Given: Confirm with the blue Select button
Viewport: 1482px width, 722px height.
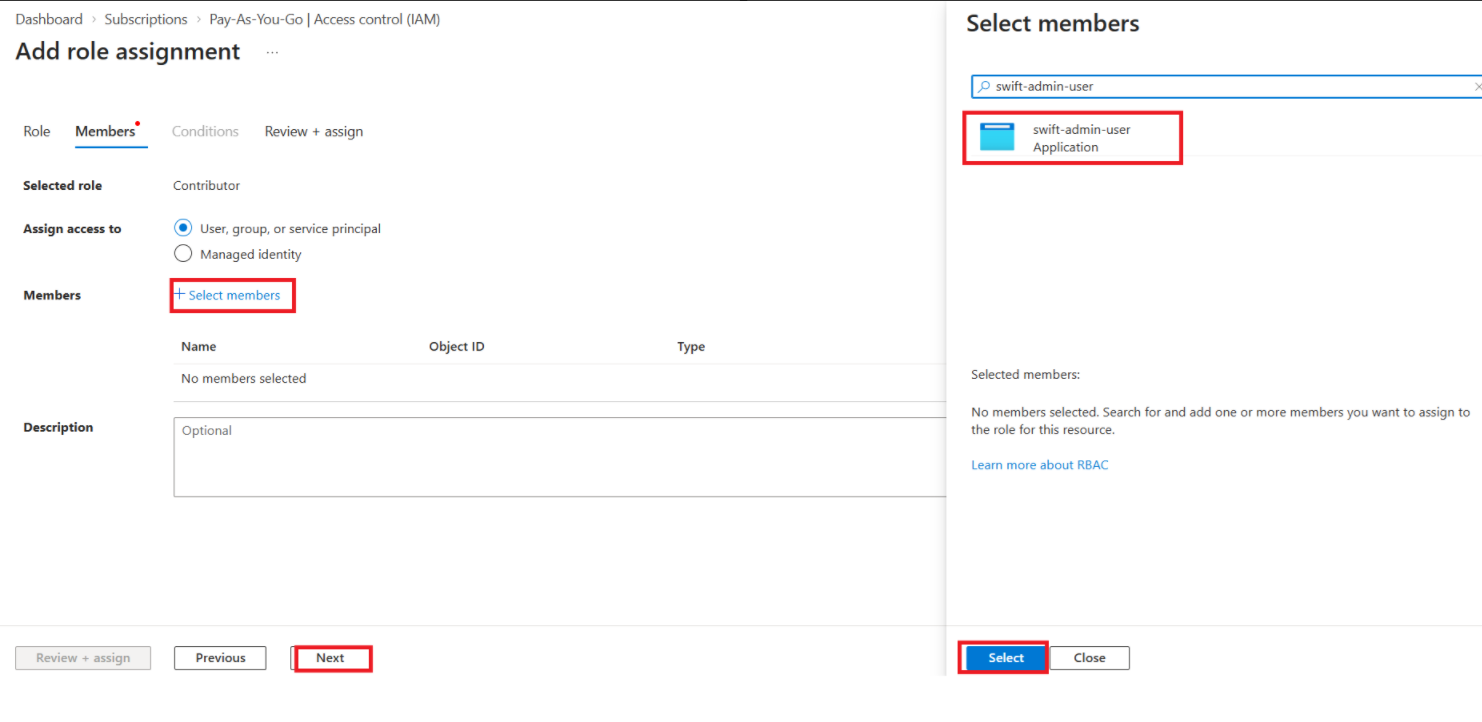Looking at the screenshot, I should pos(1006,658).
